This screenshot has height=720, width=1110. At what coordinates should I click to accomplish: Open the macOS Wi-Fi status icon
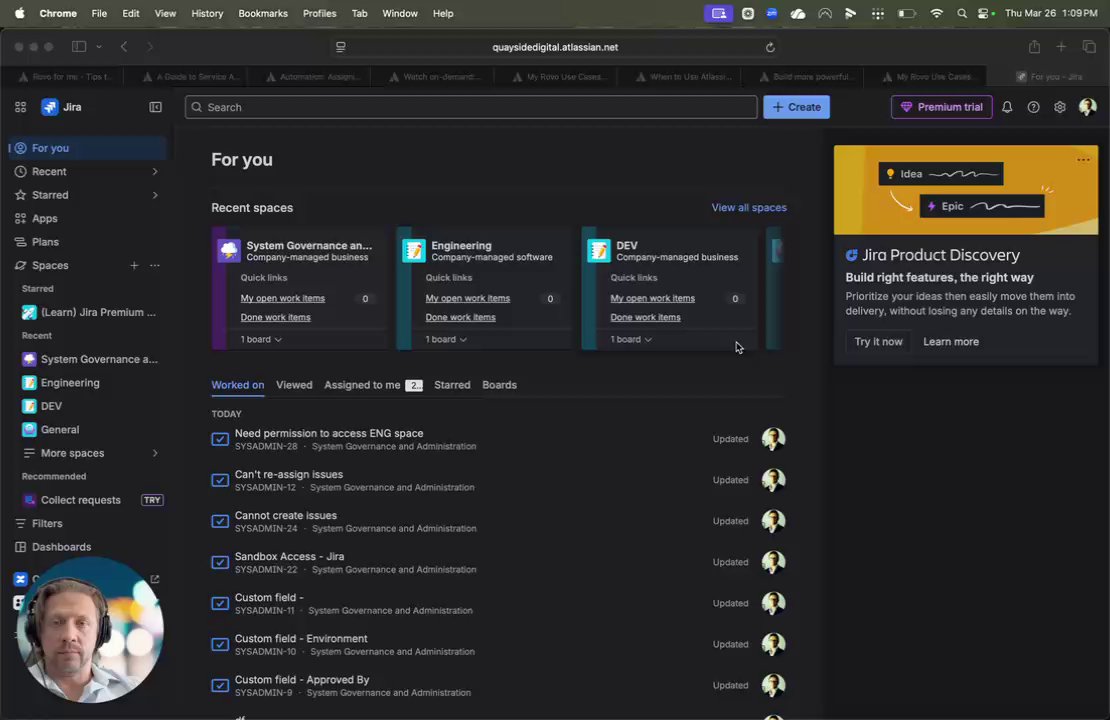coord(936,13)
